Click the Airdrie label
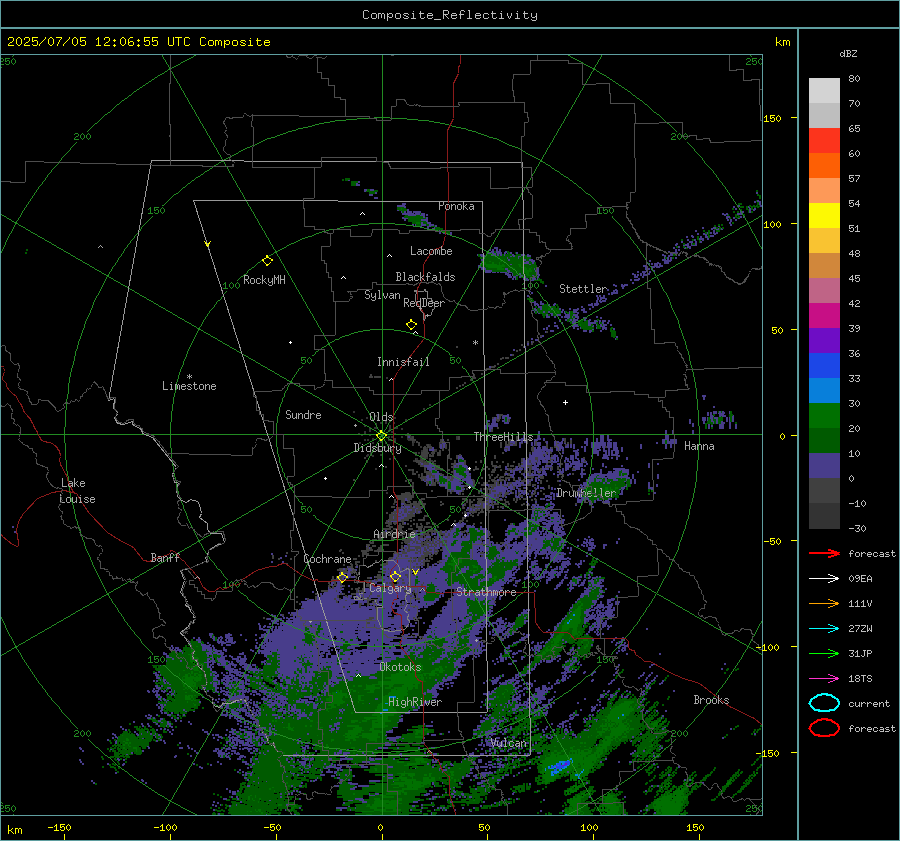This screenshot has width=900, height=841. tap(394, 534)
